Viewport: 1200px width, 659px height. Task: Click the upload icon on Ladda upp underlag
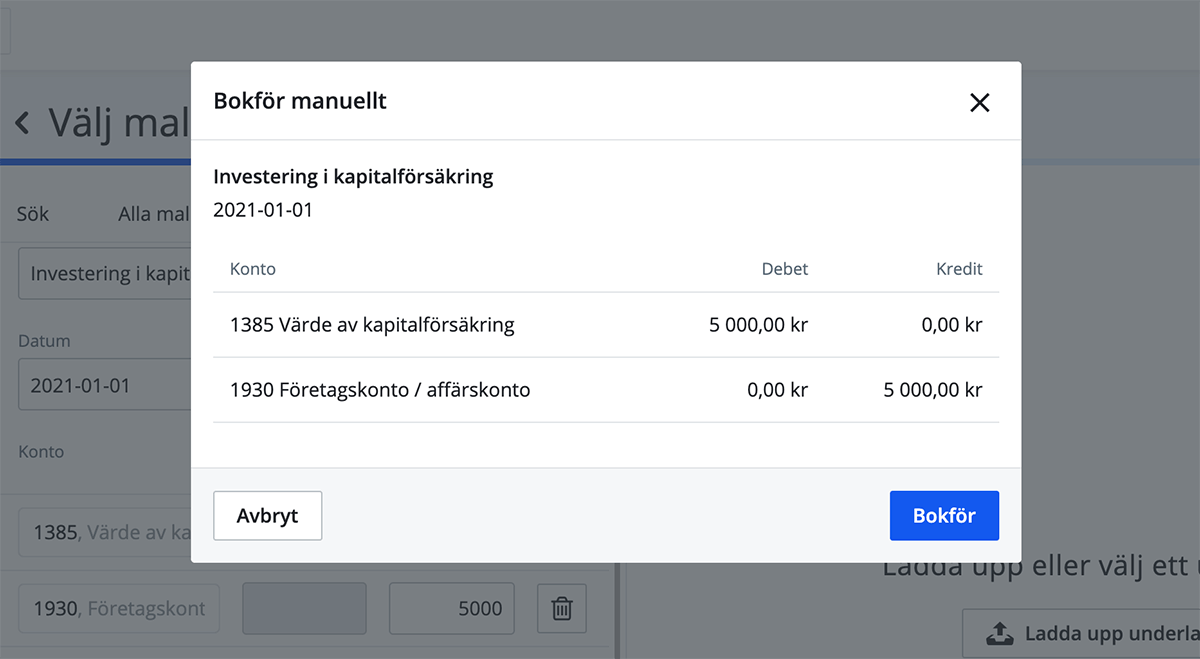click(x=999, y=633)
